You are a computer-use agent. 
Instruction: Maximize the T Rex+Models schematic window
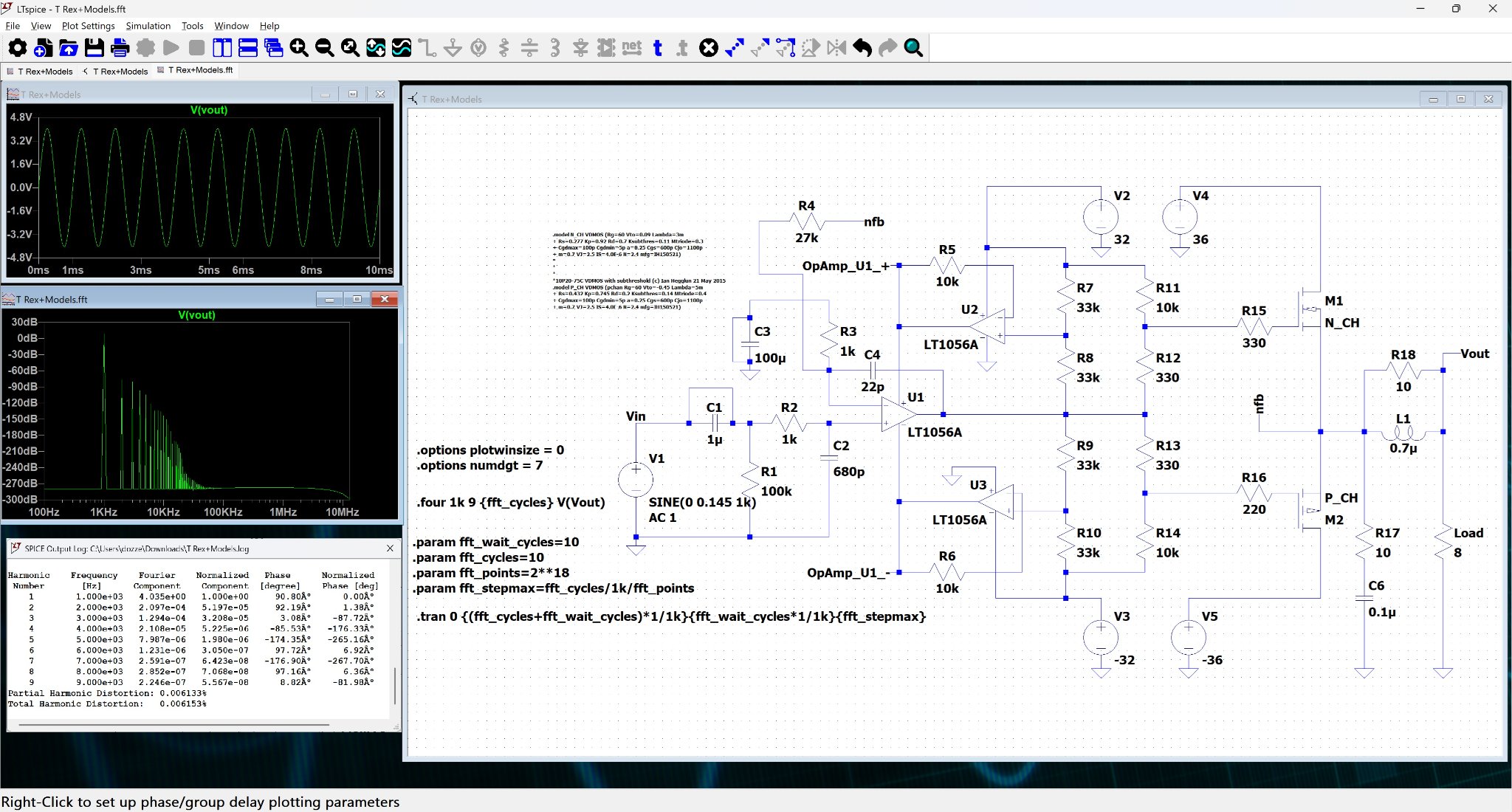[x=1460, y=99]
